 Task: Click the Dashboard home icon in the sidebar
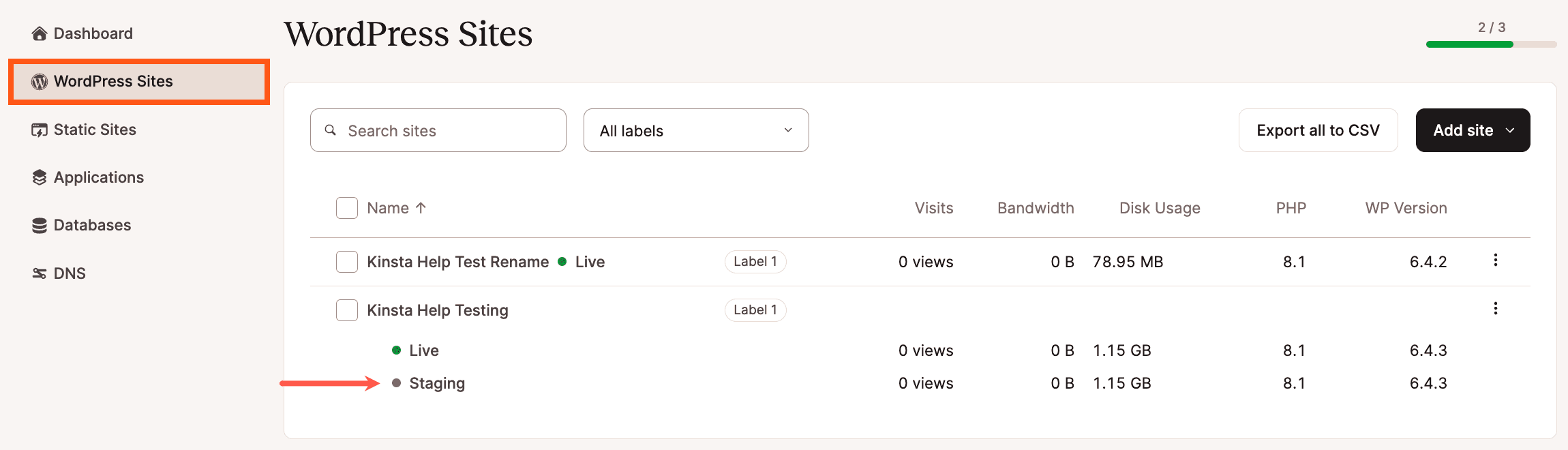pos(39,33)
